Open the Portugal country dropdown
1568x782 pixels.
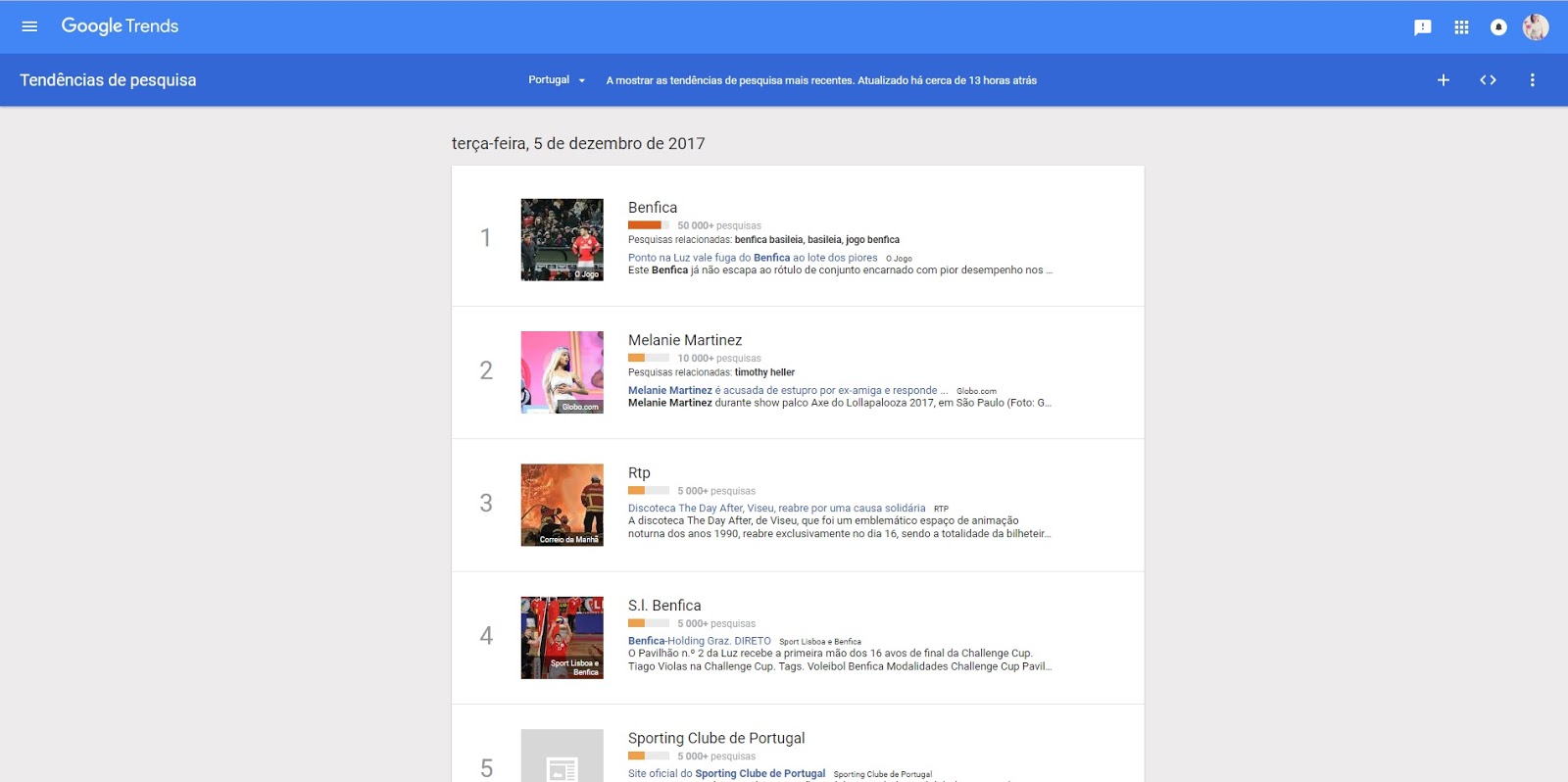pos(557,80)
